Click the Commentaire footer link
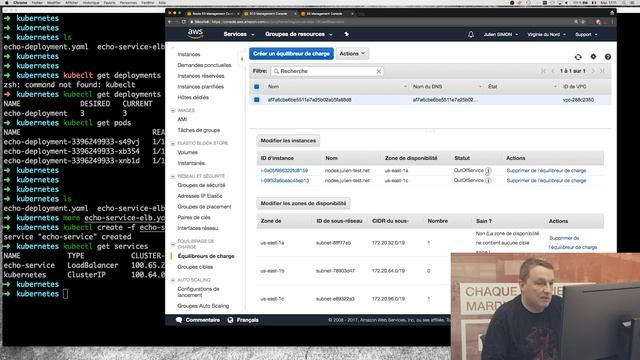 pyautogui.click(x=202, y=320)
